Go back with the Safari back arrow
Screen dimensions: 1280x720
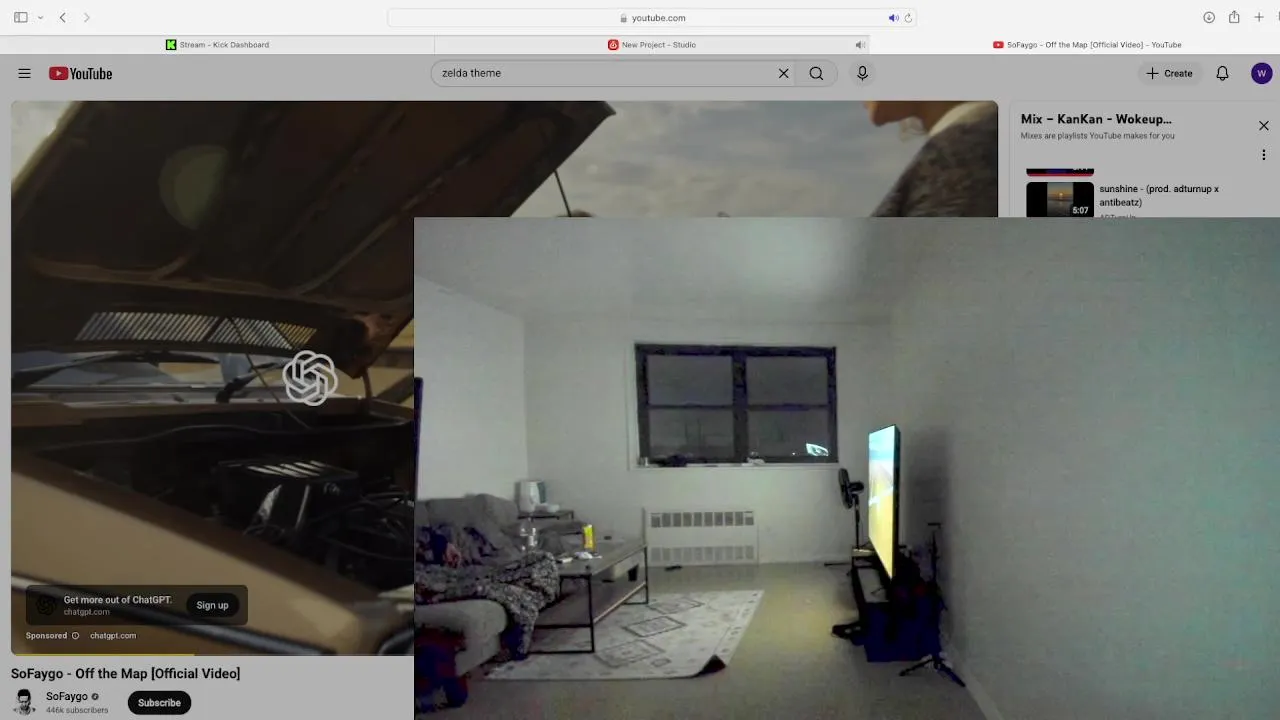[x=63, y=18]
